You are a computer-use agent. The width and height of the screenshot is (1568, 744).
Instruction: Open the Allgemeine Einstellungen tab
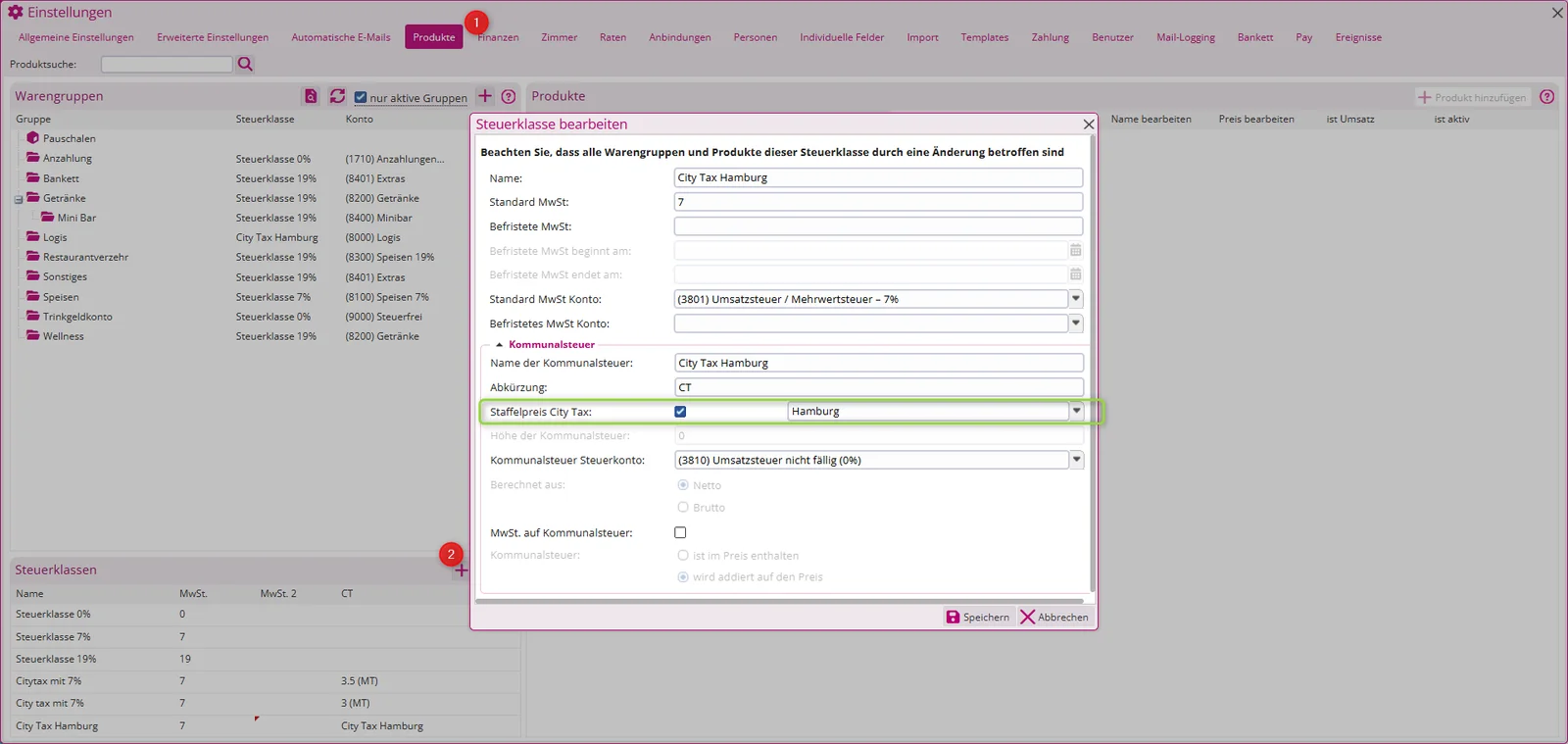[x=76, y=37]
